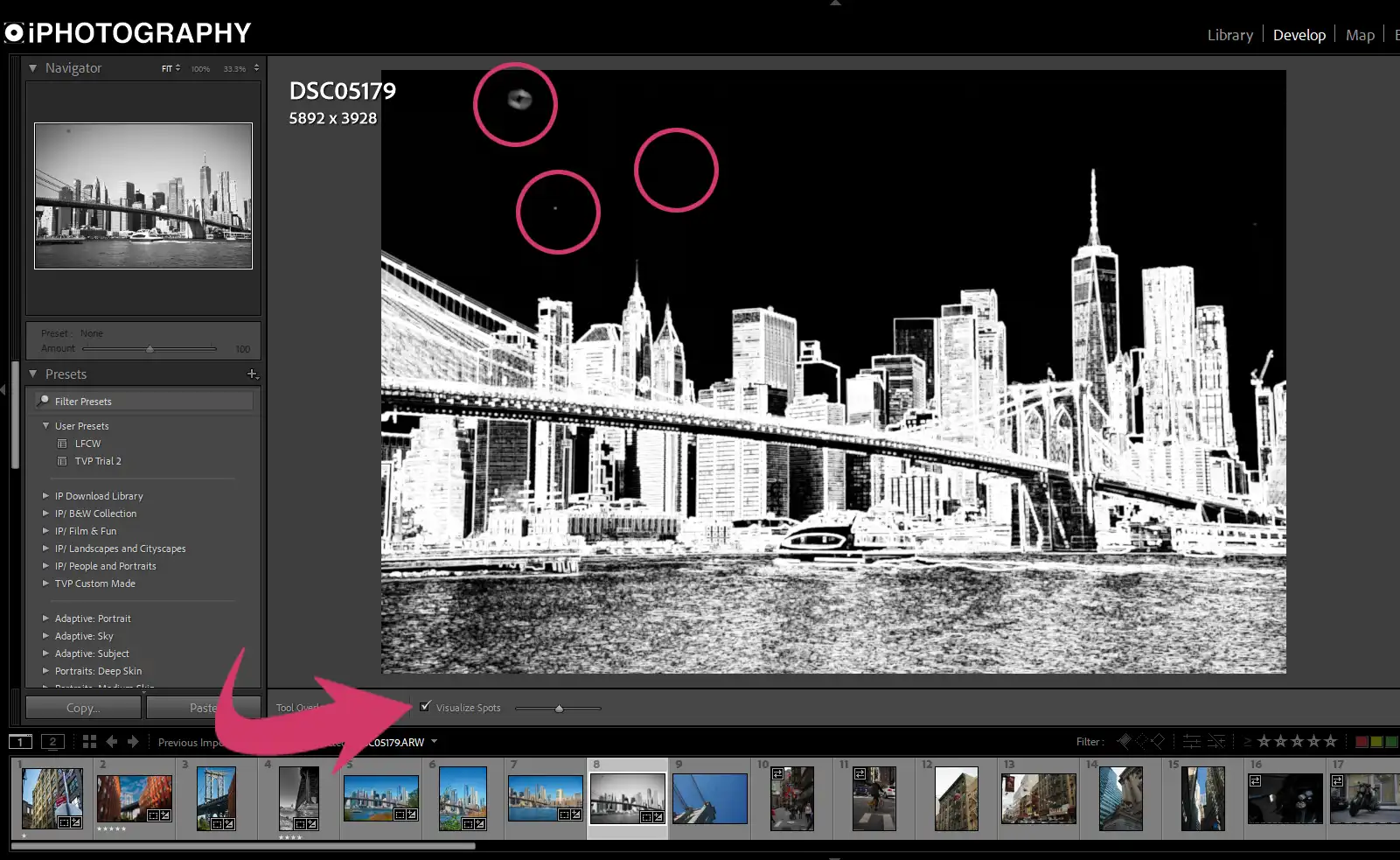Collapse the User Presets group
1400x860 pixels.
pos(46,426)
